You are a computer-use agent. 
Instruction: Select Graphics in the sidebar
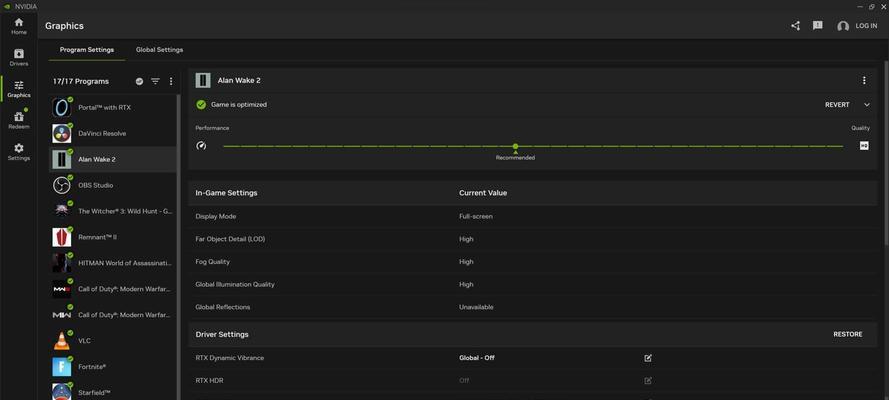19,89
